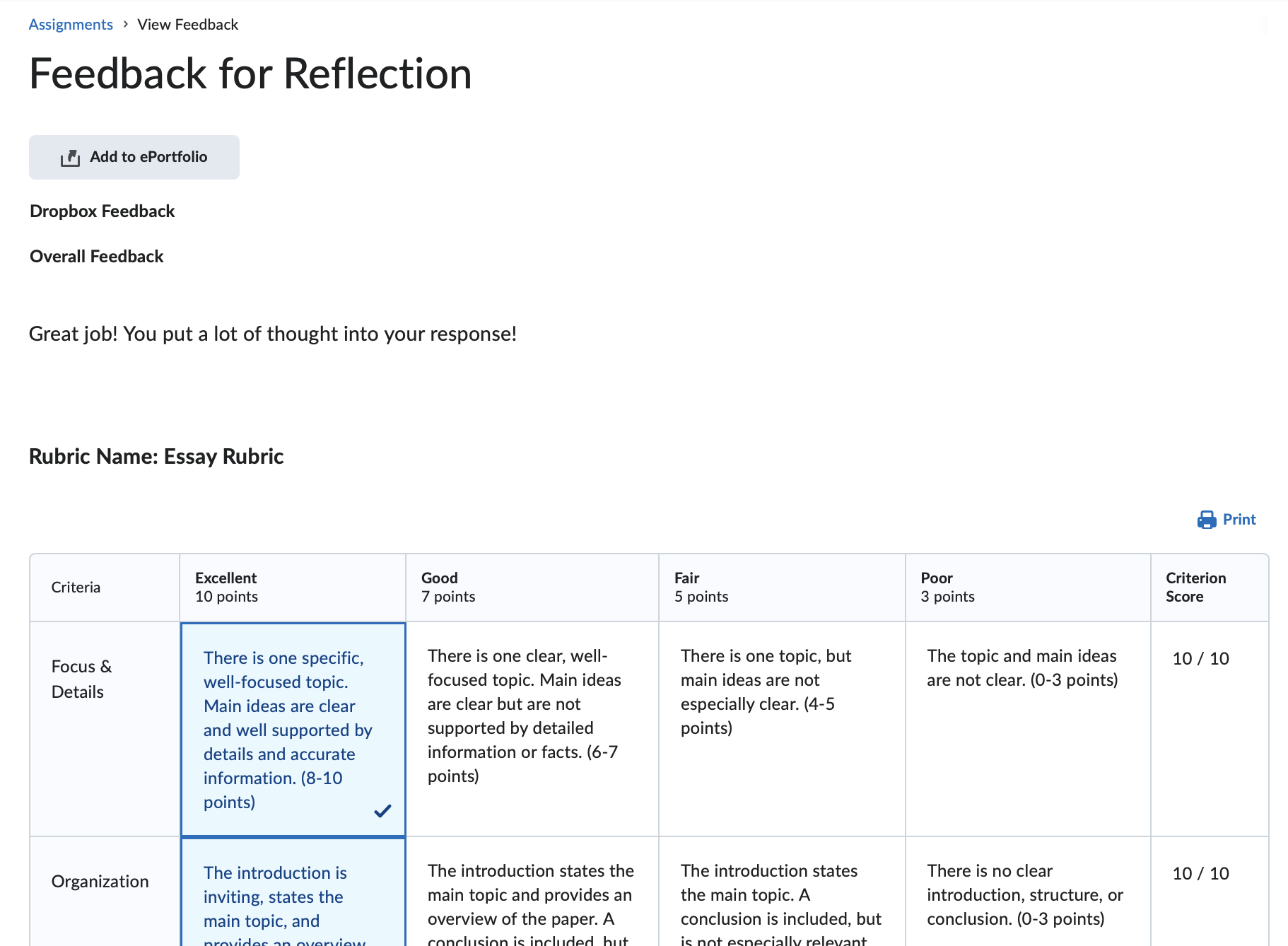1288x946 pixels.
Task: Select the View Feedback breadcrumb item
Action: click(x=187, y=24)
